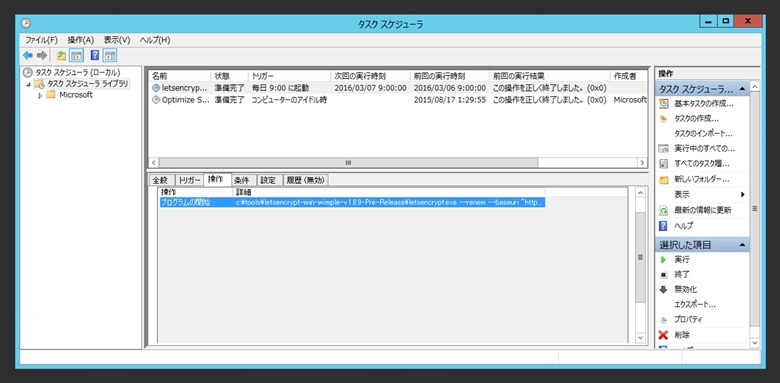Click trigger cell コンピューターのアイドル時
The height and width of the screenshot is (383, 780).
pos(289,100)
